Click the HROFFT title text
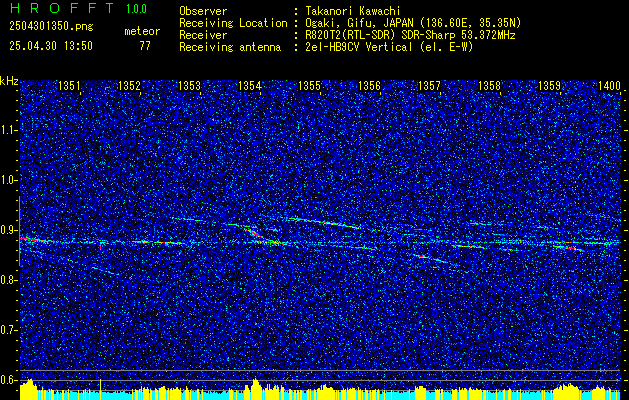The width and height of the screenshot is (629, 400). [61, 8]
